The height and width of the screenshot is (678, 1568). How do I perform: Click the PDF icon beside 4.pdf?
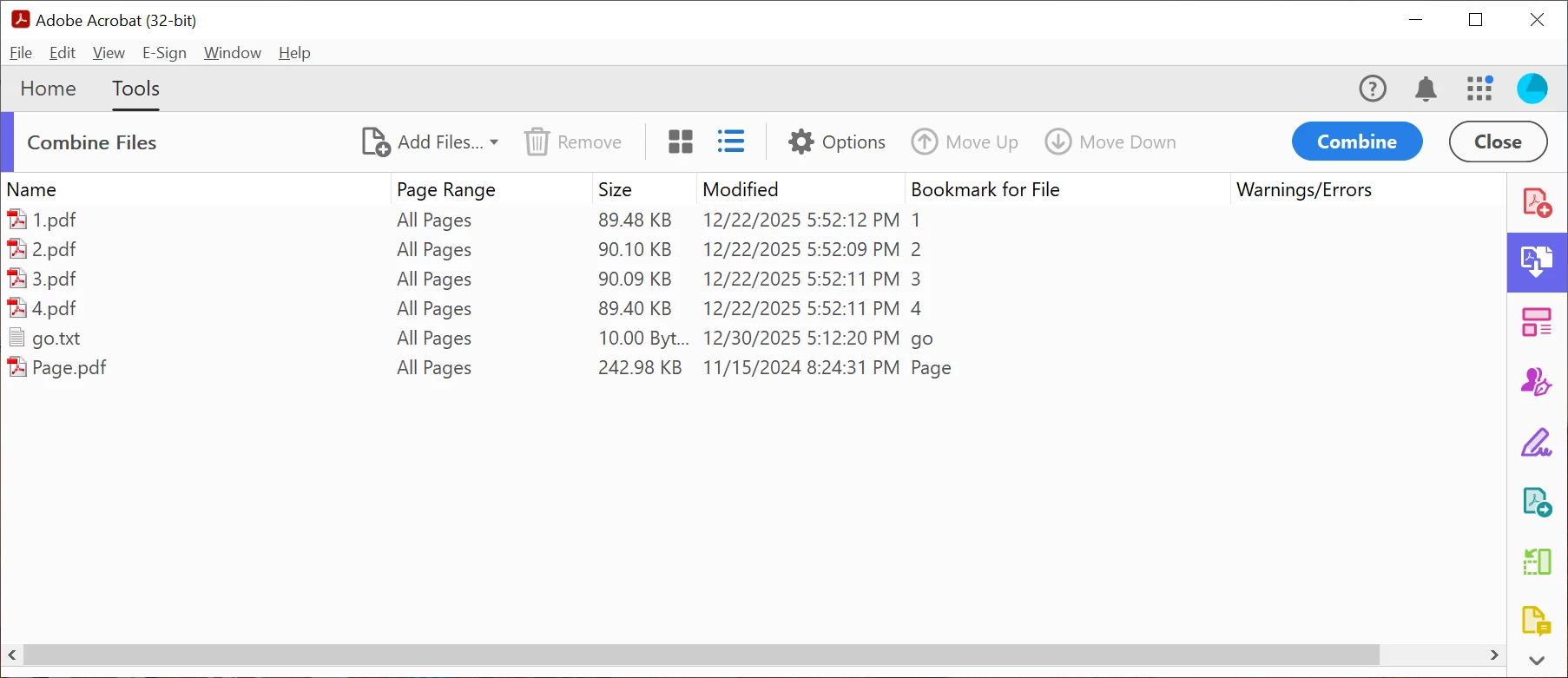pos(16,308)
